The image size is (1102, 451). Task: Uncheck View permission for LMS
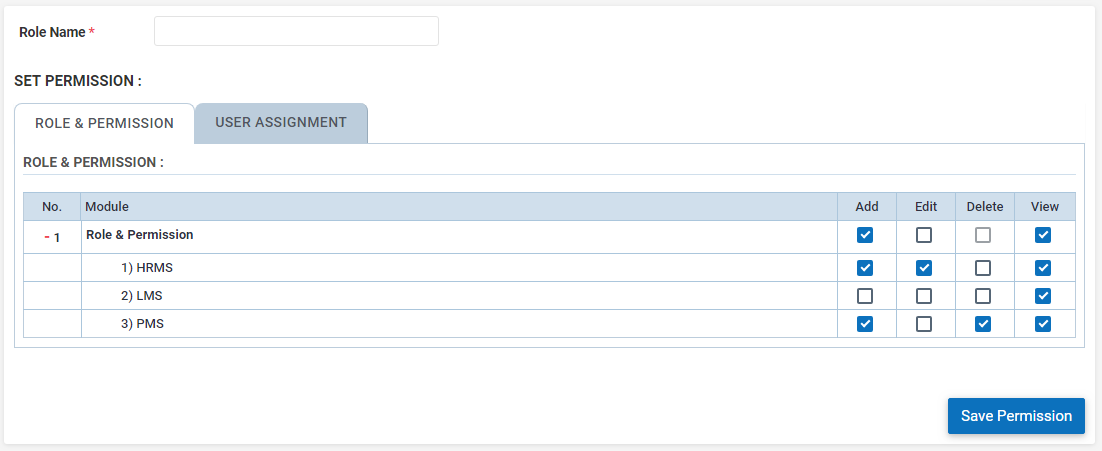(1043, 296)
